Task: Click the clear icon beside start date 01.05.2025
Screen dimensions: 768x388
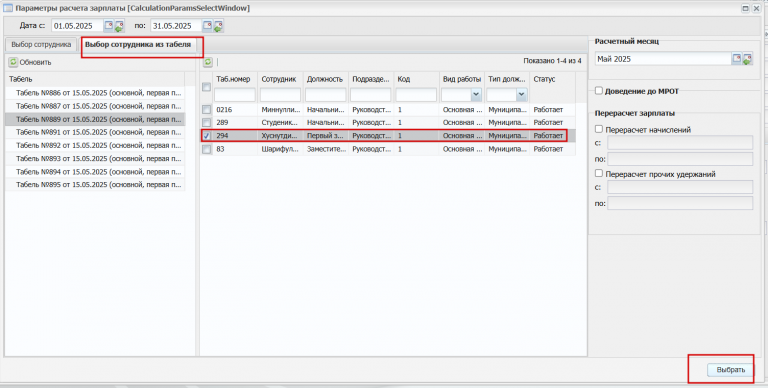Action: pos(120,25)
